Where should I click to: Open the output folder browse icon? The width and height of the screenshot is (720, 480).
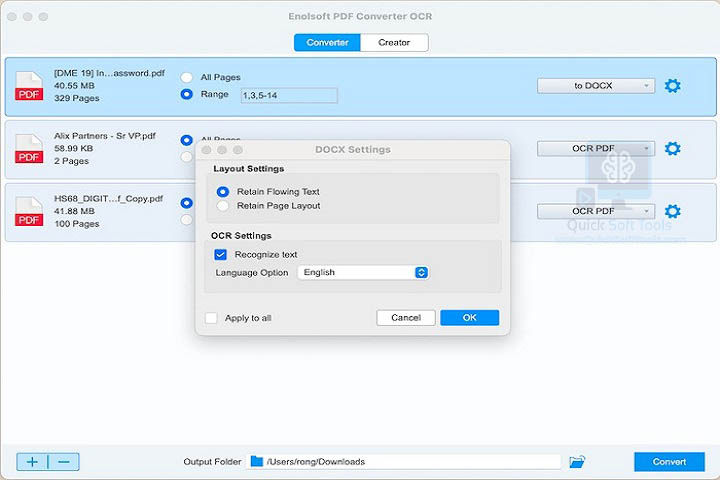[577, 462]
